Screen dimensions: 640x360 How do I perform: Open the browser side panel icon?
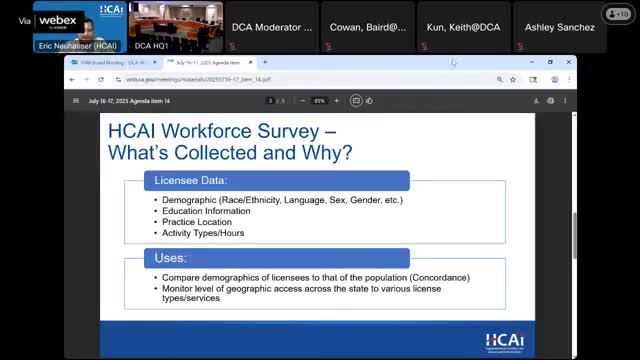[x=533, y=80]
